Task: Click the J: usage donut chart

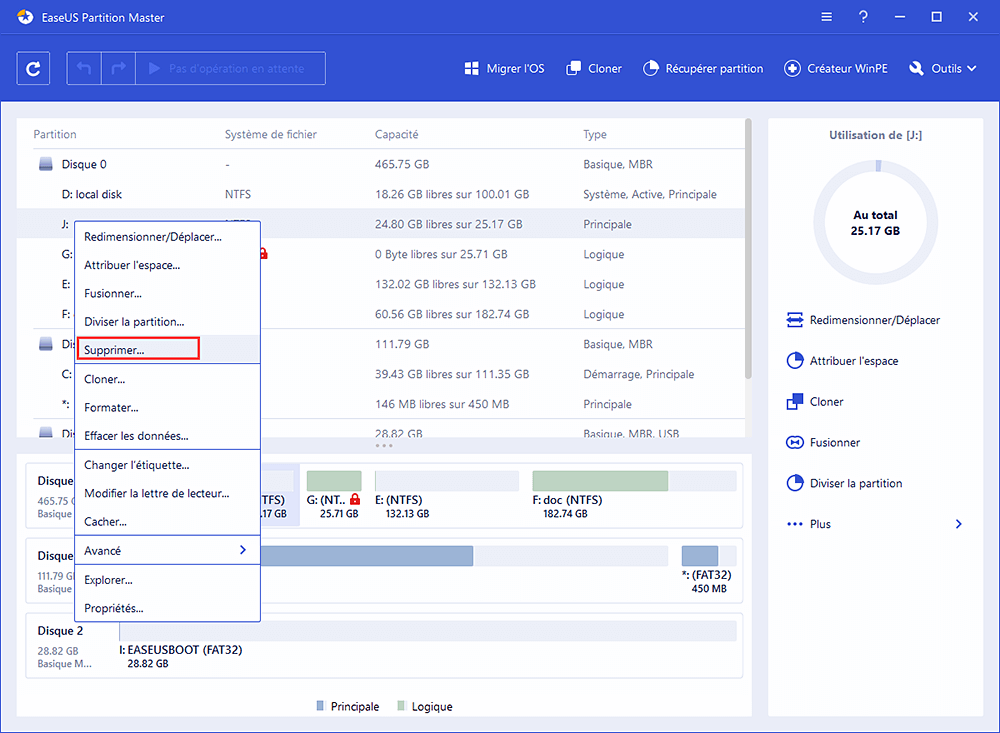Action: pyautogui.click(x=875, y=223)
